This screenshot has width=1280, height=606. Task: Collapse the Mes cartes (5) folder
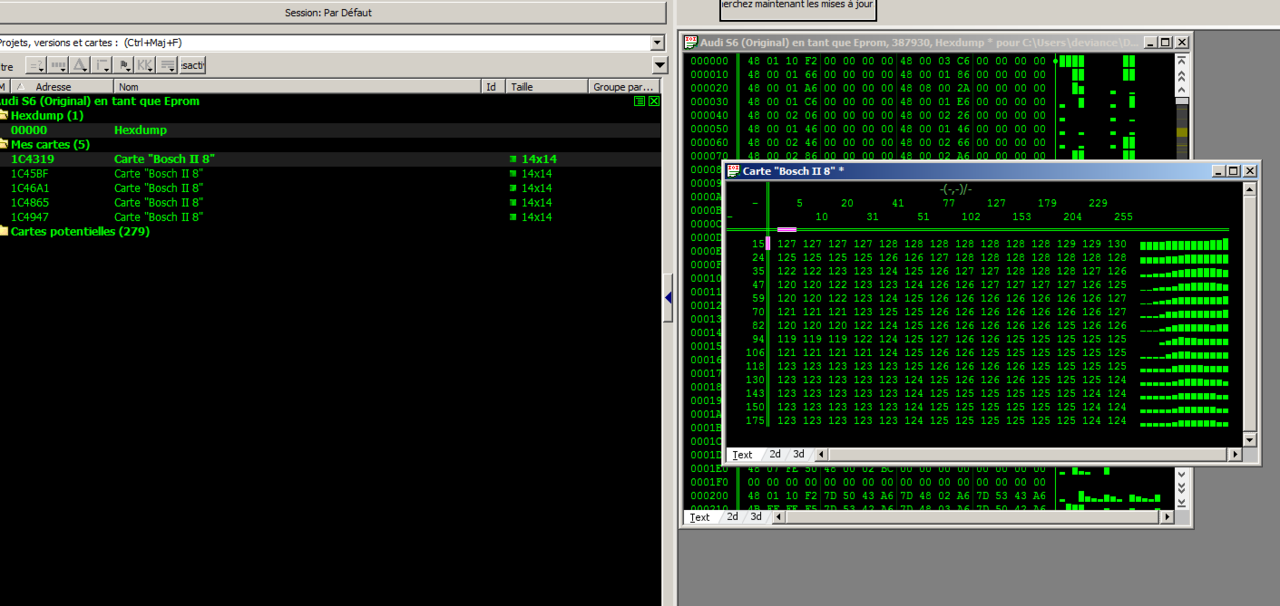[x=4, y=144]
